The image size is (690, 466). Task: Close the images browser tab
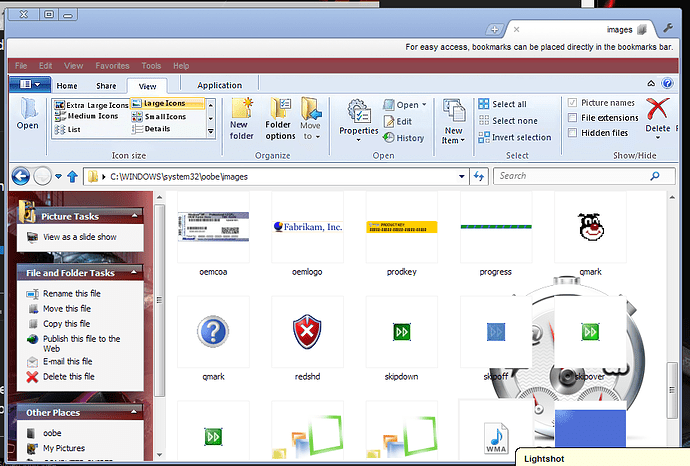click(x=517, y=29)
